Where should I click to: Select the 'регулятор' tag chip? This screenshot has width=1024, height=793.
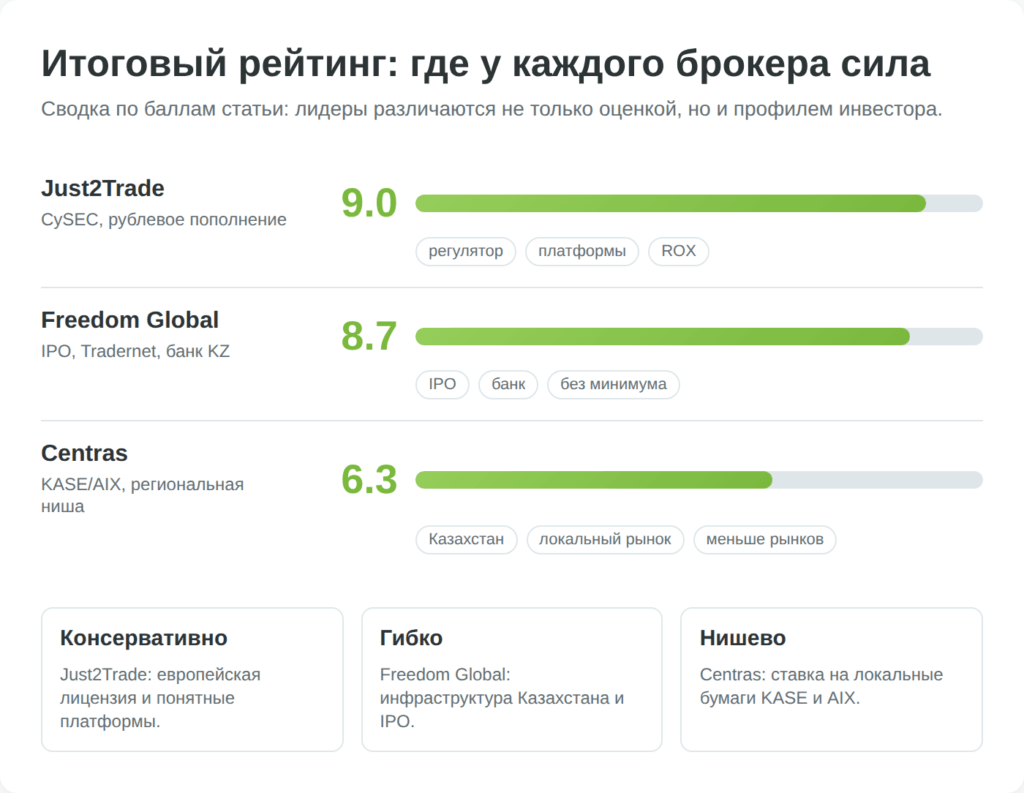466,251
